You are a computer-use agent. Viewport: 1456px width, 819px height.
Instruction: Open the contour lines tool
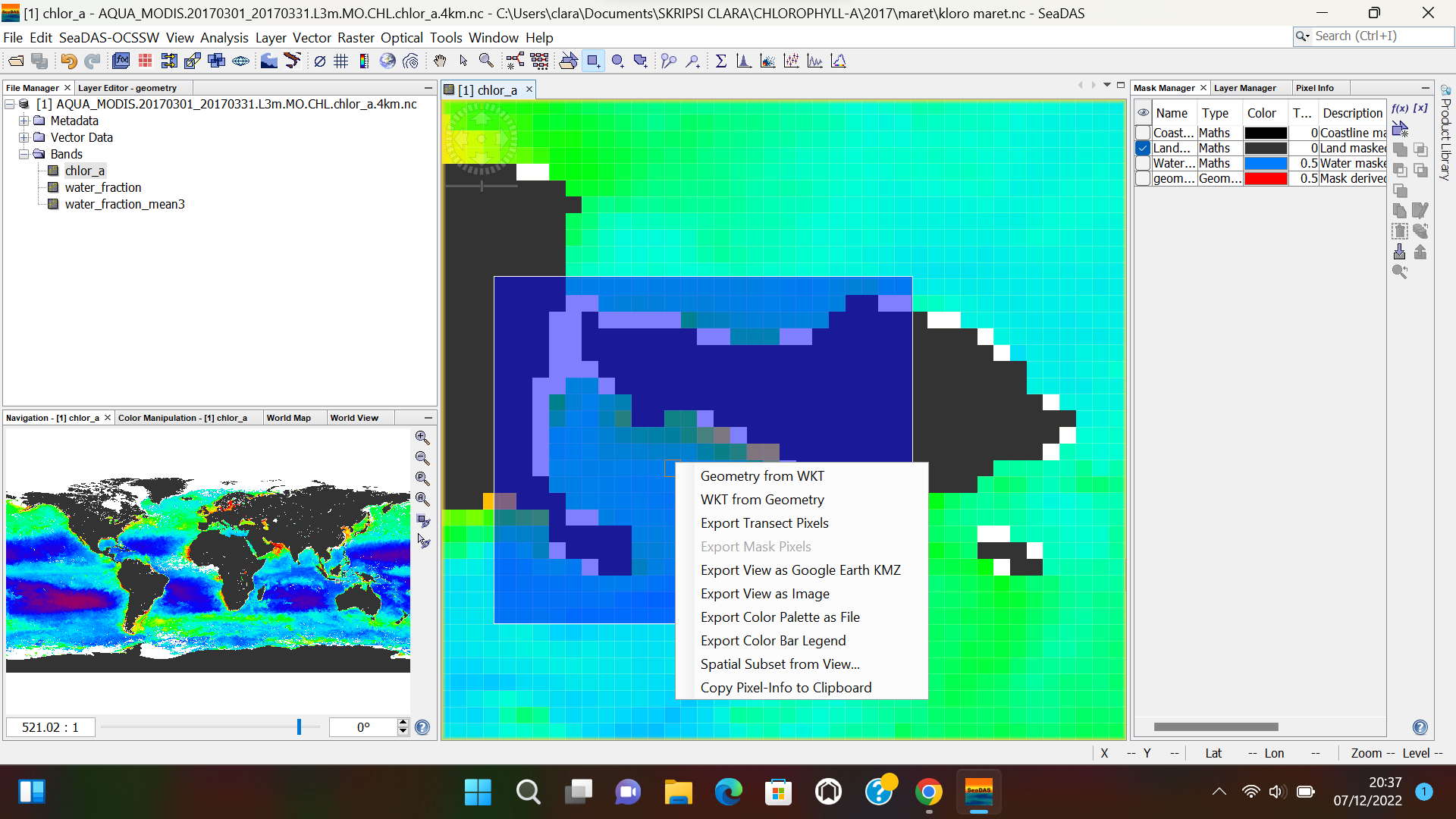pos(411,61)
